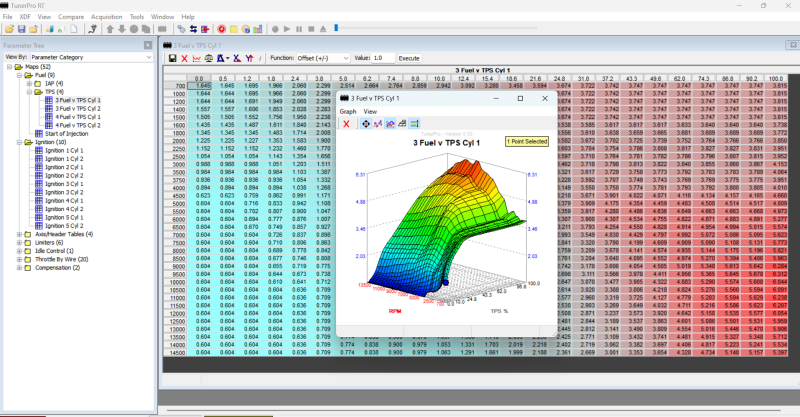Click the red record circle icon in main toolbar
Screen dimensions: 800x417
click(220, 30)
